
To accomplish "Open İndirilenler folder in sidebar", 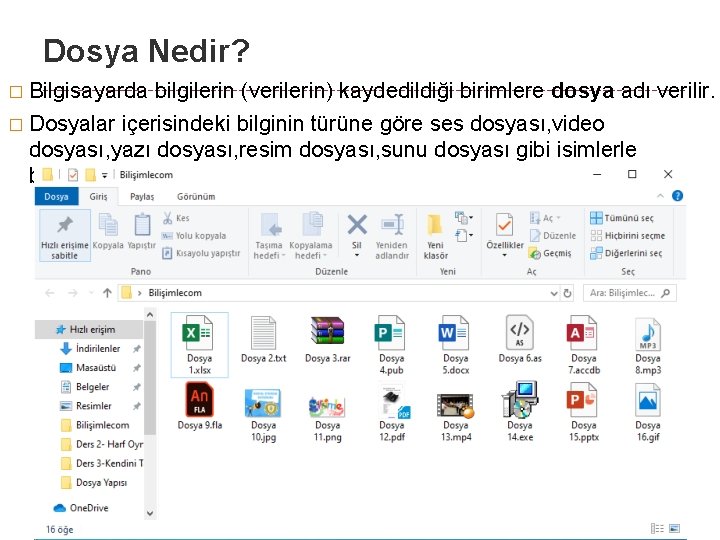I will pyautogui.click(x=98, y=349).
